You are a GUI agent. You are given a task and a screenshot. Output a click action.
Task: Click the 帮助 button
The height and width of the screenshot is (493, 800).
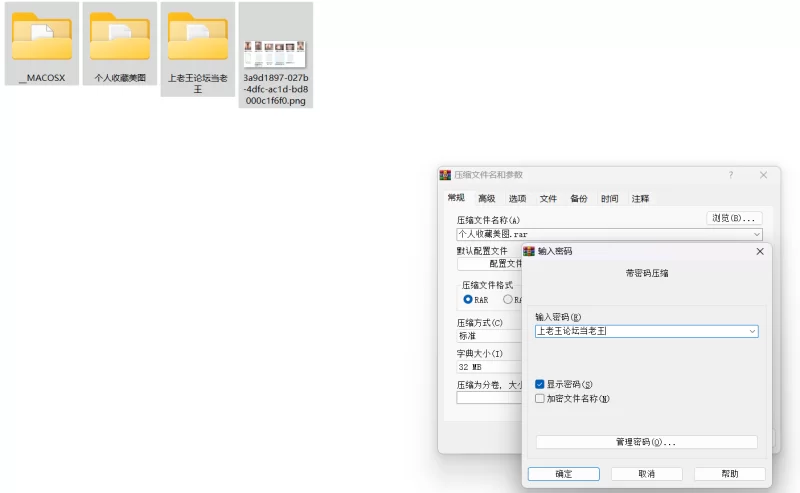tap(730, 474)
